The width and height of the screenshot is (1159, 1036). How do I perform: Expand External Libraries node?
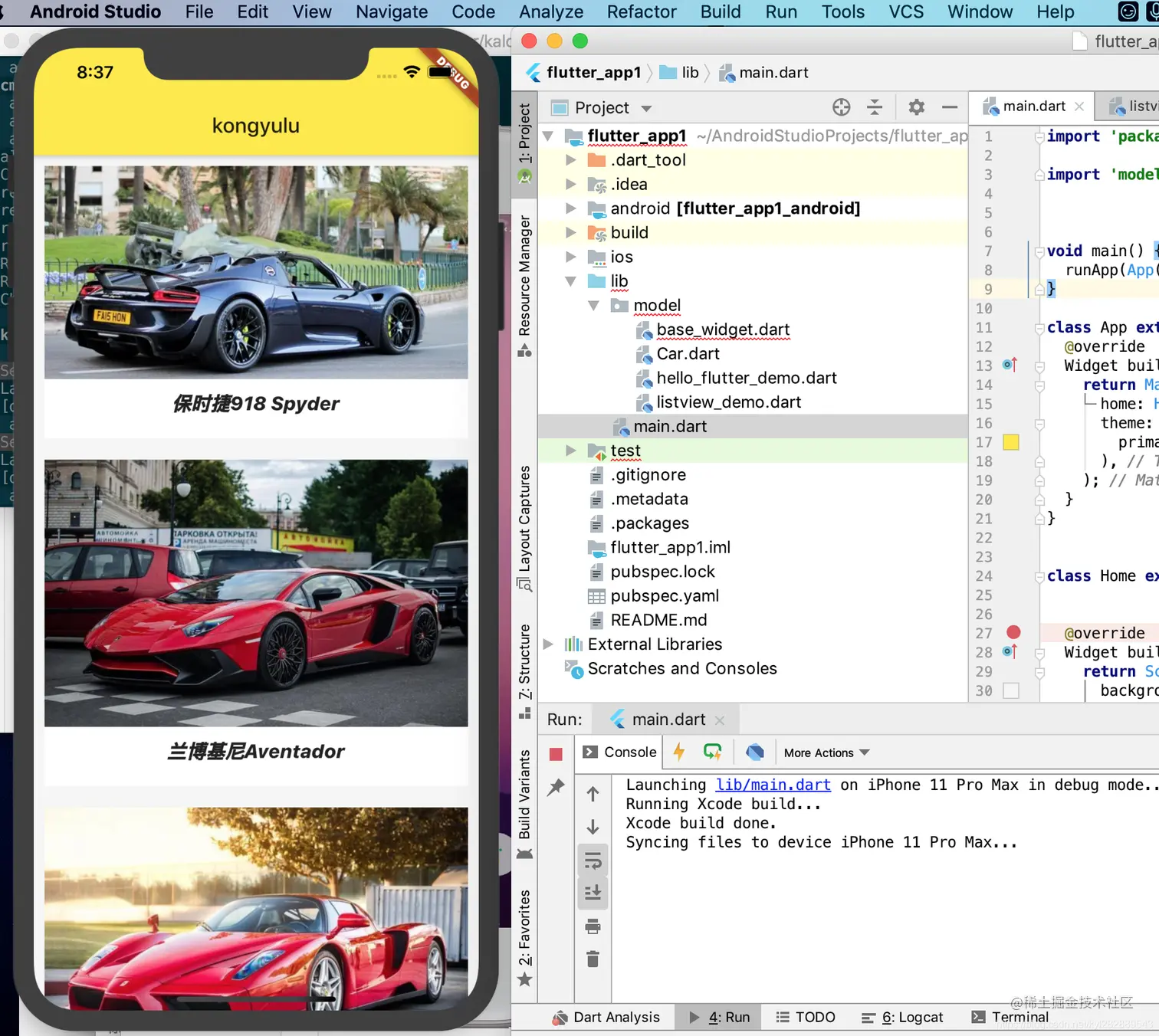547,644
